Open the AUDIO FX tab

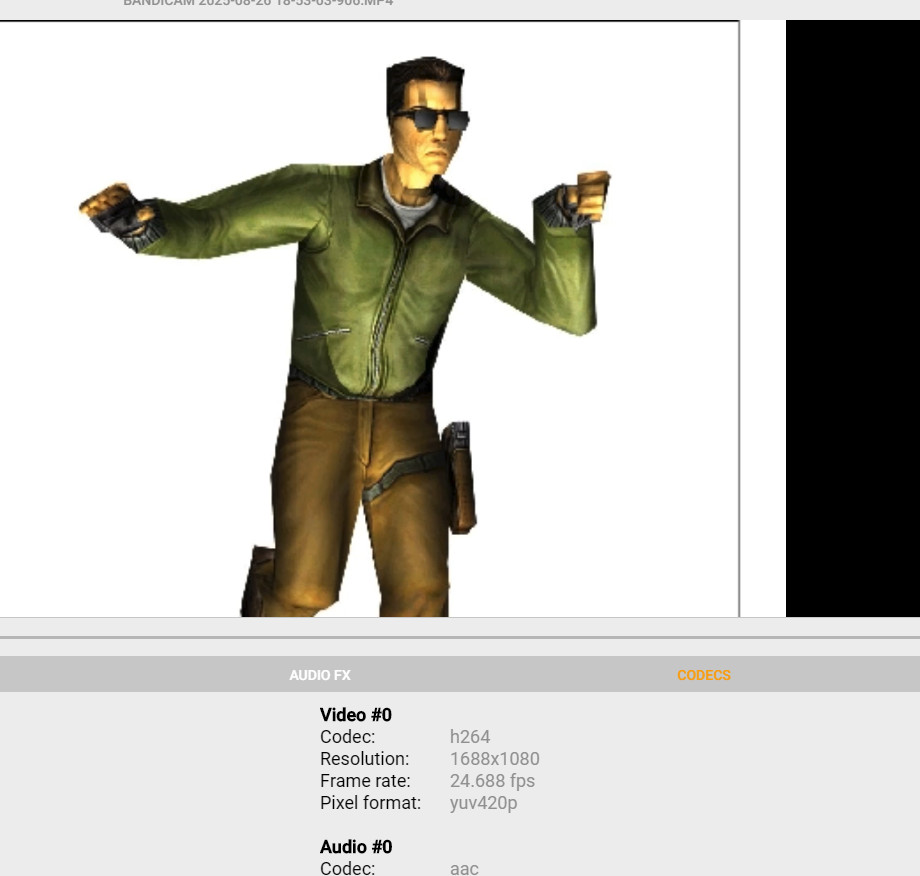320,675
